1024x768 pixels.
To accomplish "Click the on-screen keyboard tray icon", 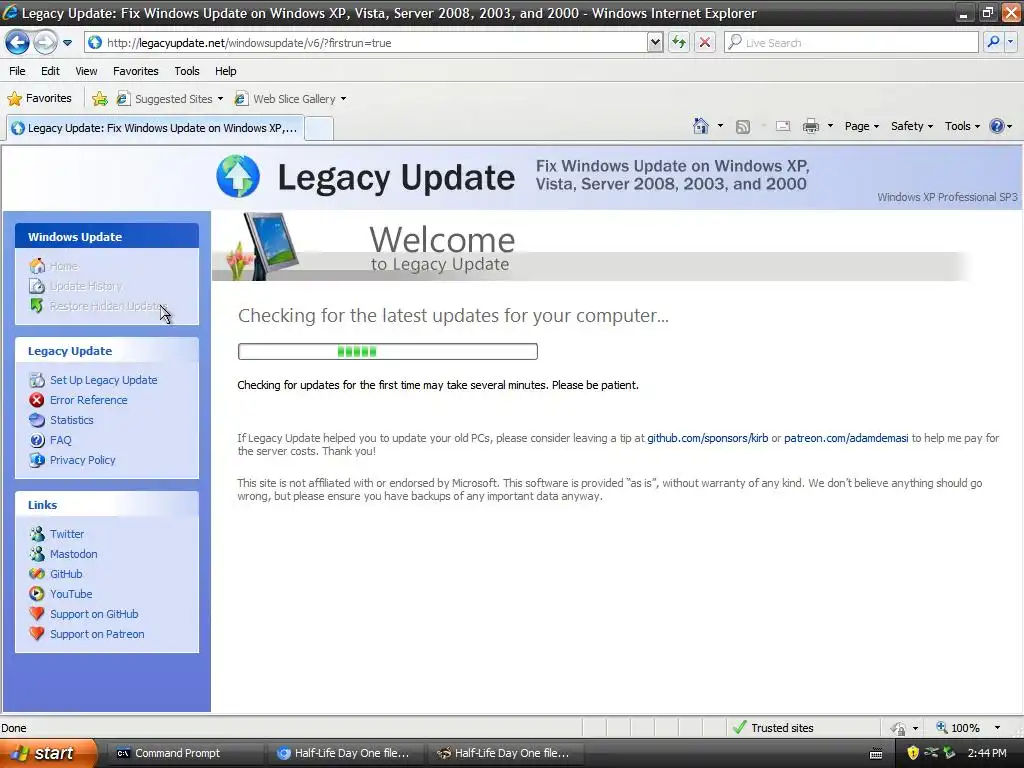I will [876, 754].
